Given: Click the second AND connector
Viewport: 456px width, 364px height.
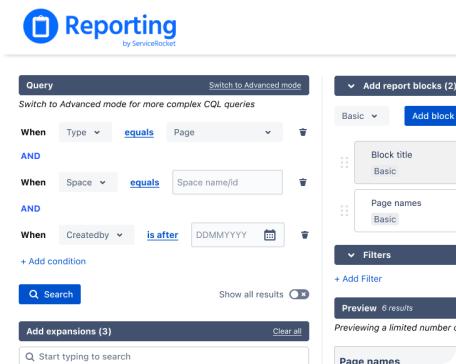Looking at the screenshot, I should [31, 209].
